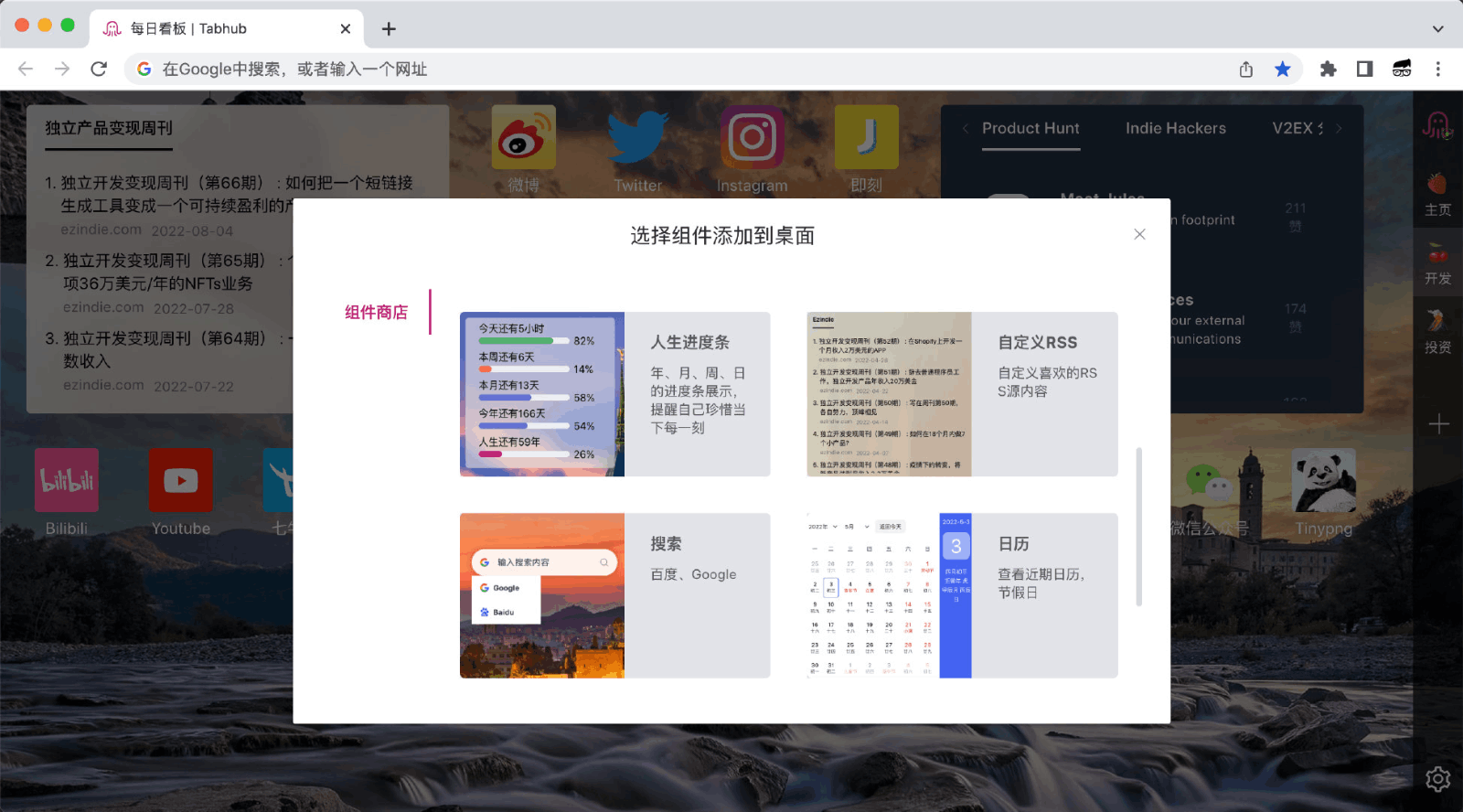The image size is (1463, 812).
Task: Bookmark this tab with star icon
Action: (1283, 69)
